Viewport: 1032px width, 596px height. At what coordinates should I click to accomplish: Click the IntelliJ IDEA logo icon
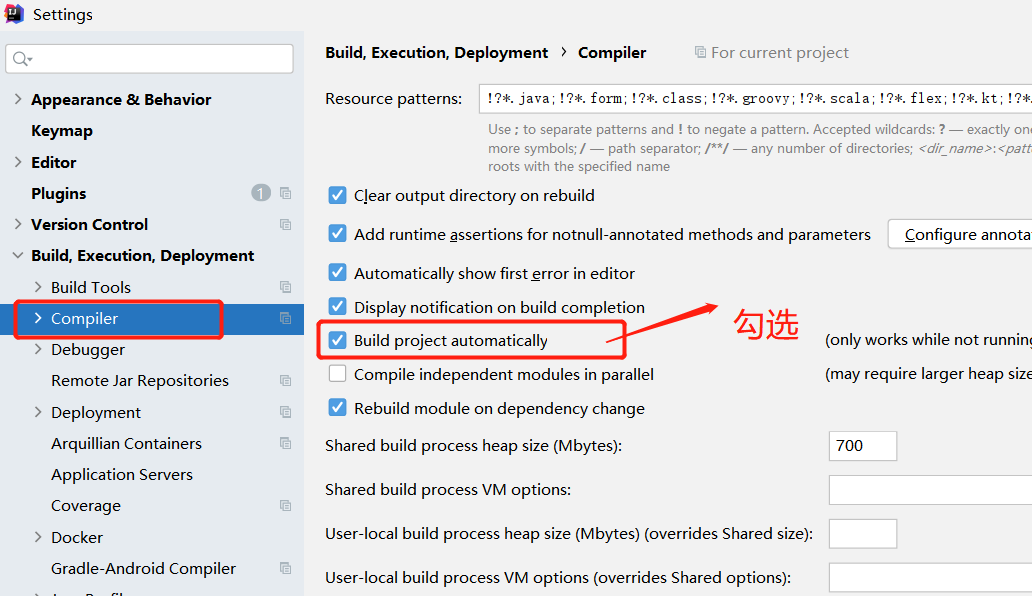[x=14, y=14]
